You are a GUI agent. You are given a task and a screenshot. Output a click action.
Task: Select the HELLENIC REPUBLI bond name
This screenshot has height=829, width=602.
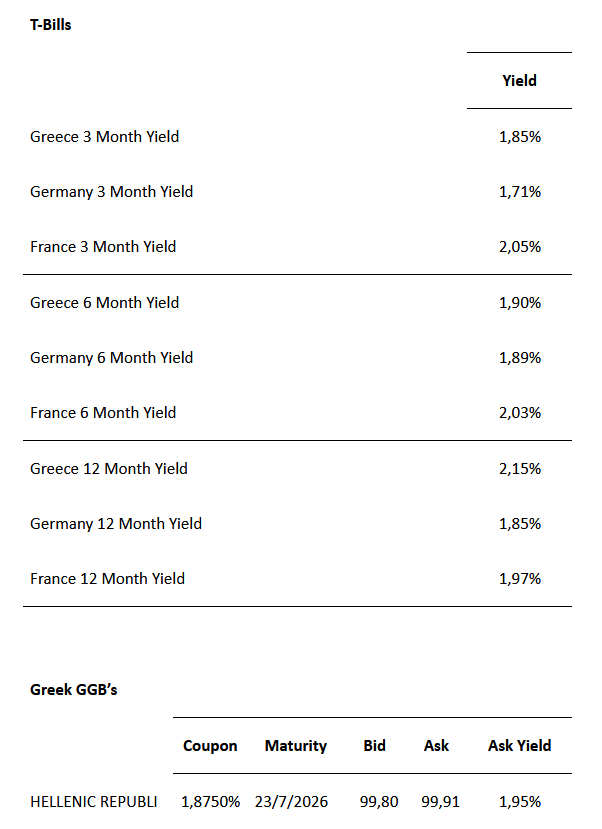coord(94,802)
